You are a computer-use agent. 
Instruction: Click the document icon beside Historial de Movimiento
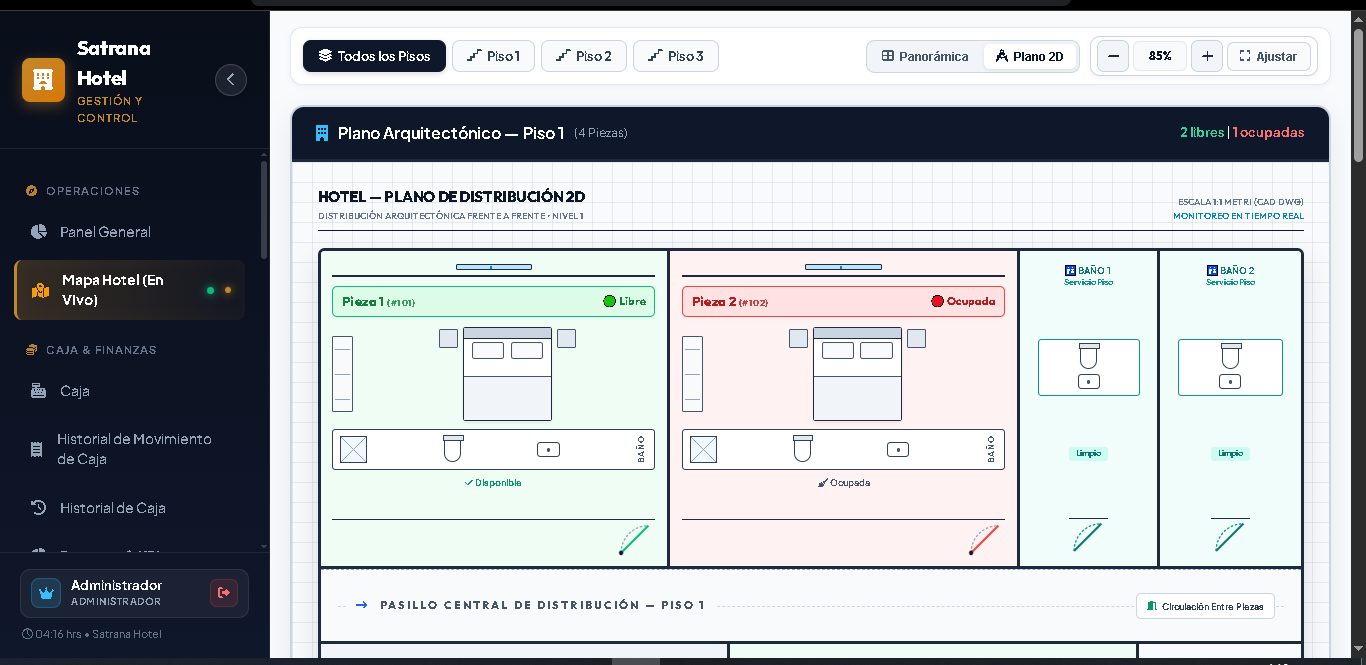37,449
